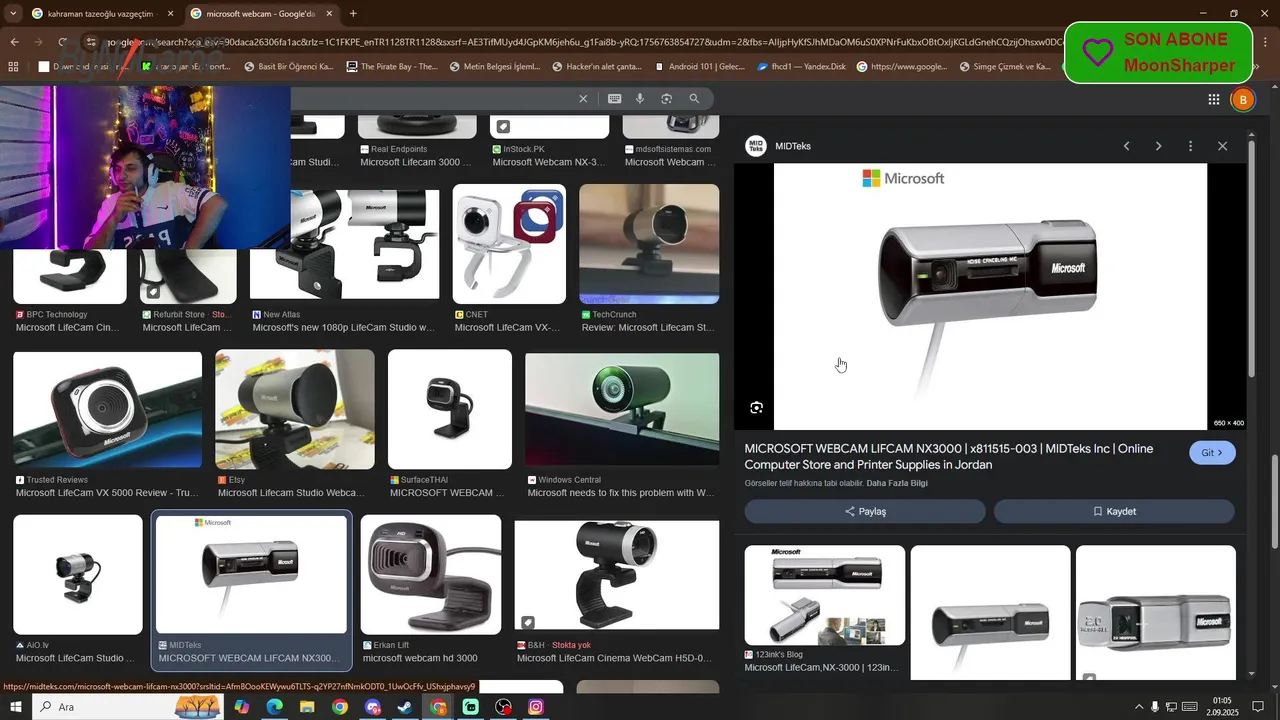
Task: Select the Etsy Lifecam Studio image
Action: [x=295, y=409]
